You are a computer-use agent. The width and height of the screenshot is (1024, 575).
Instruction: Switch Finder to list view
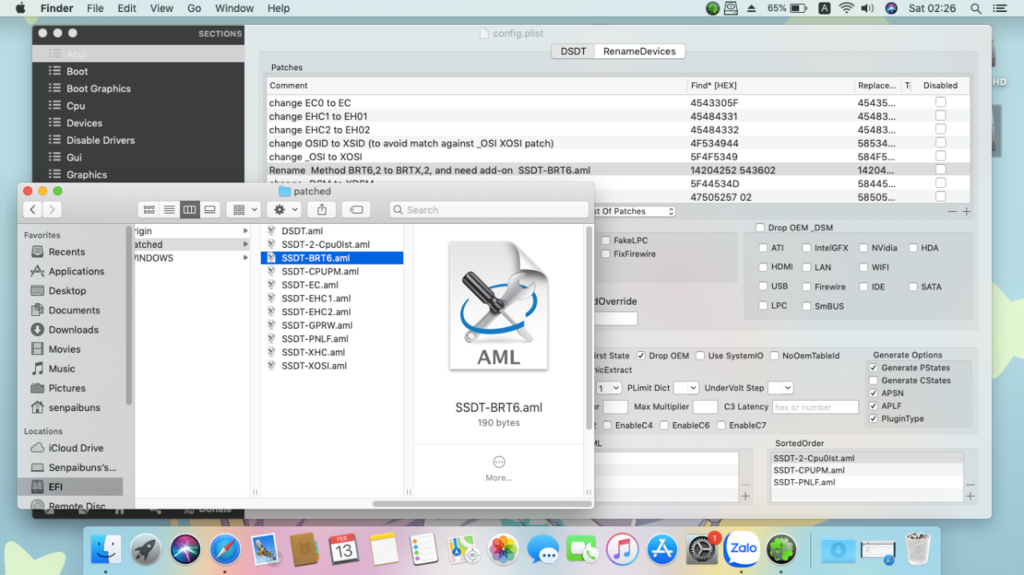[x=169, y=210]
